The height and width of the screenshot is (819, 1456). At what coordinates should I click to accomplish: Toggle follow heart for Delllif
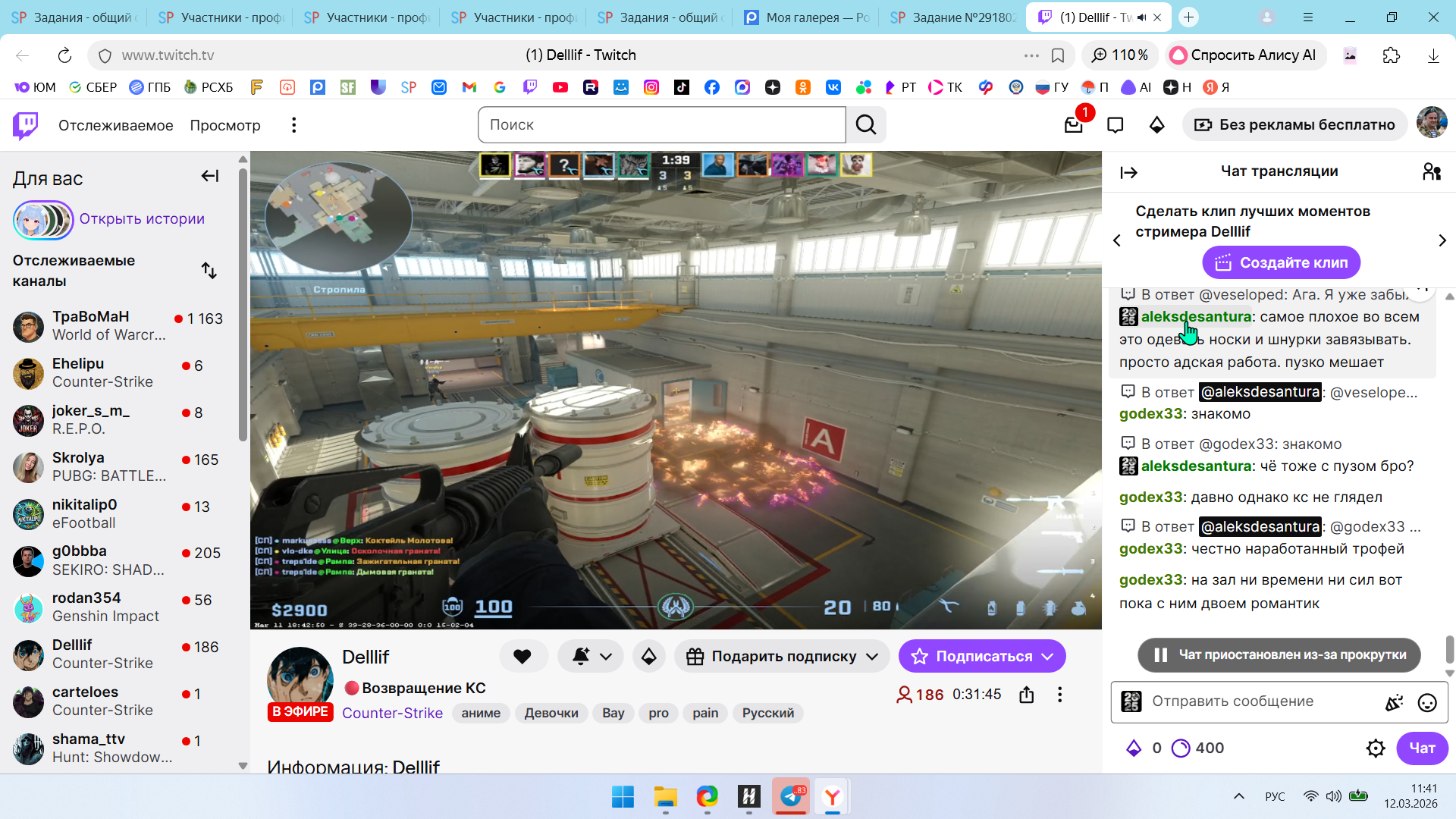pos(522,657)
